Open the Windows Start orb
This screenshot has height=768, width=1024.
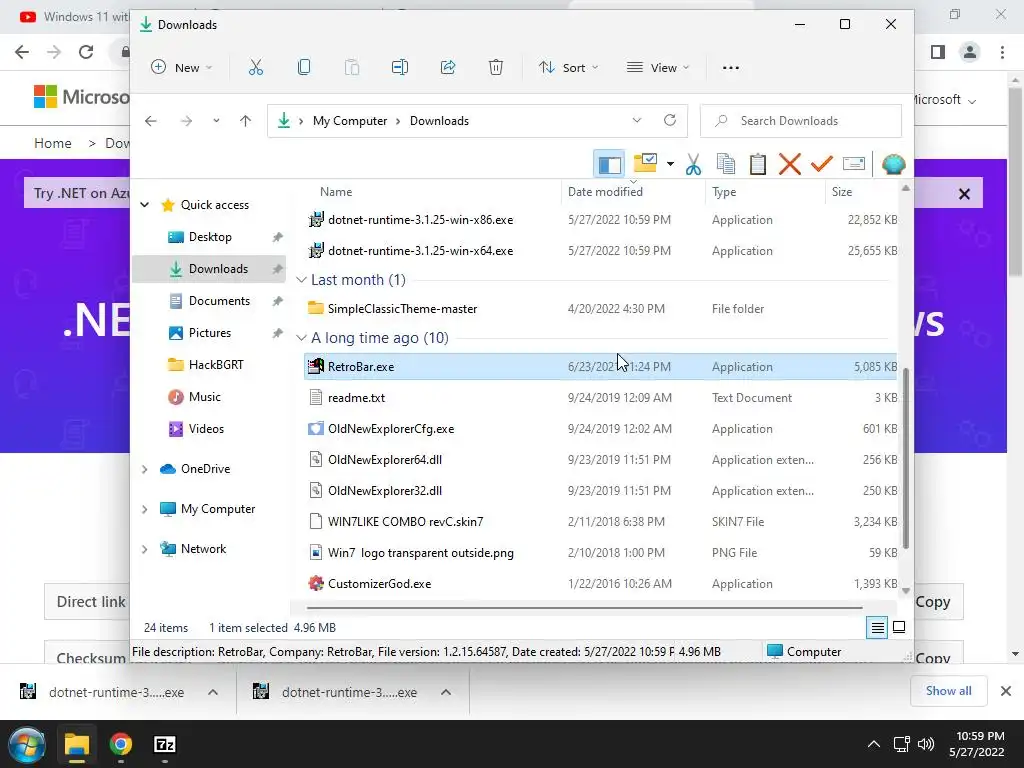[27, 744]
